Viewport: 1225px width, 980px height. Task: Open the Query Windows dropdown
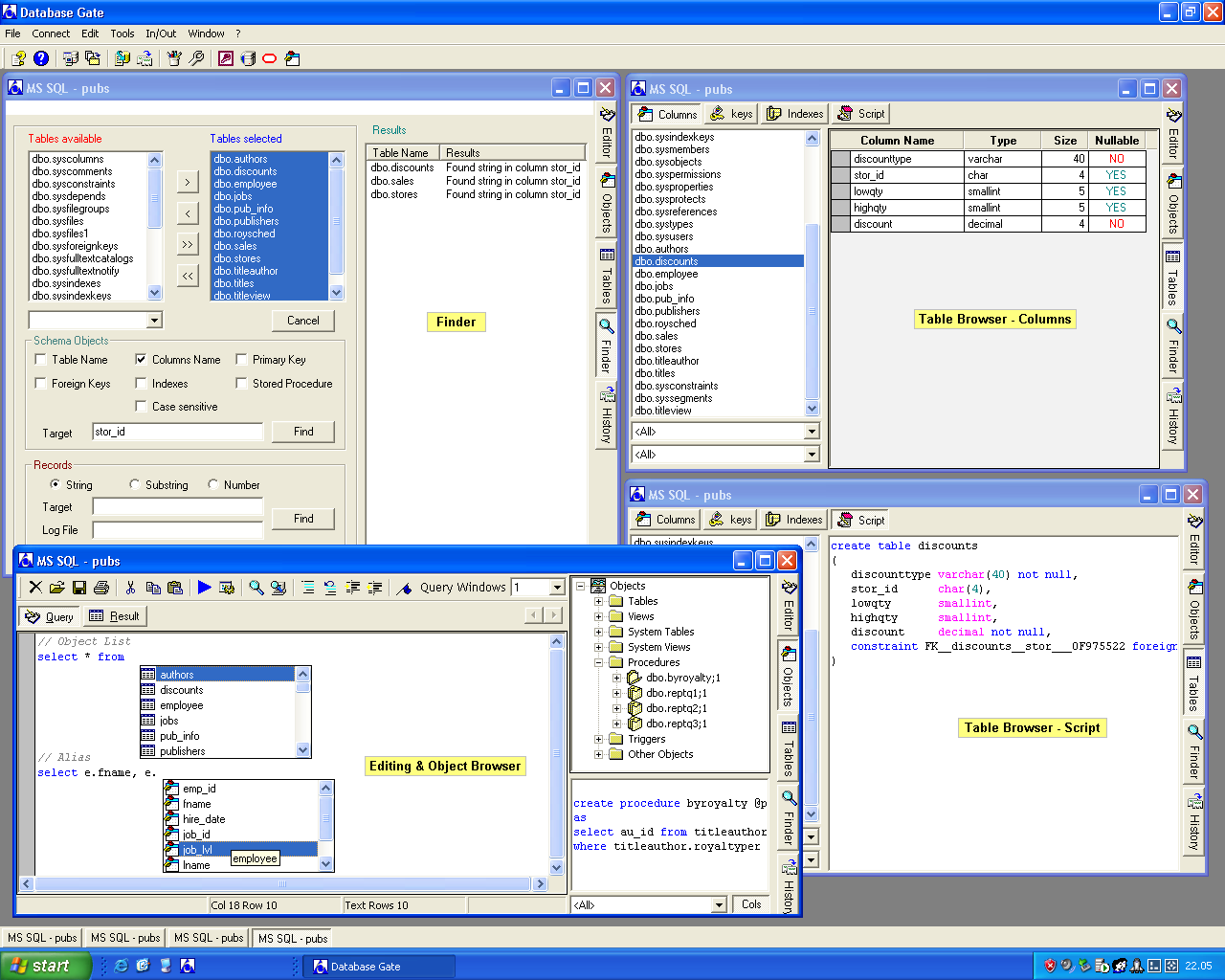pyautogui.click(x=557, y=588)
